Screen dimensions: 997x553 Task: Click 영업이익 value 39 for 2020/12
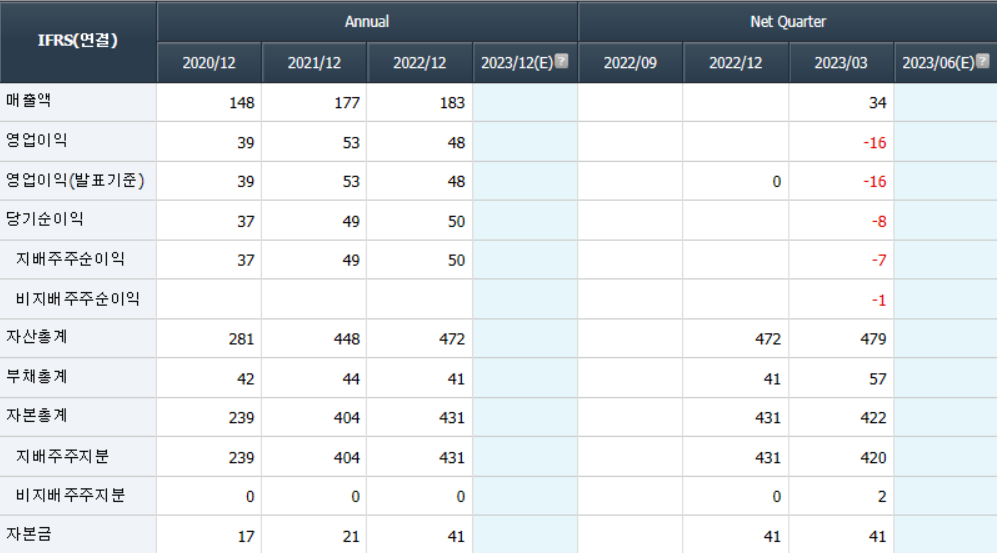tap(245, 143)
